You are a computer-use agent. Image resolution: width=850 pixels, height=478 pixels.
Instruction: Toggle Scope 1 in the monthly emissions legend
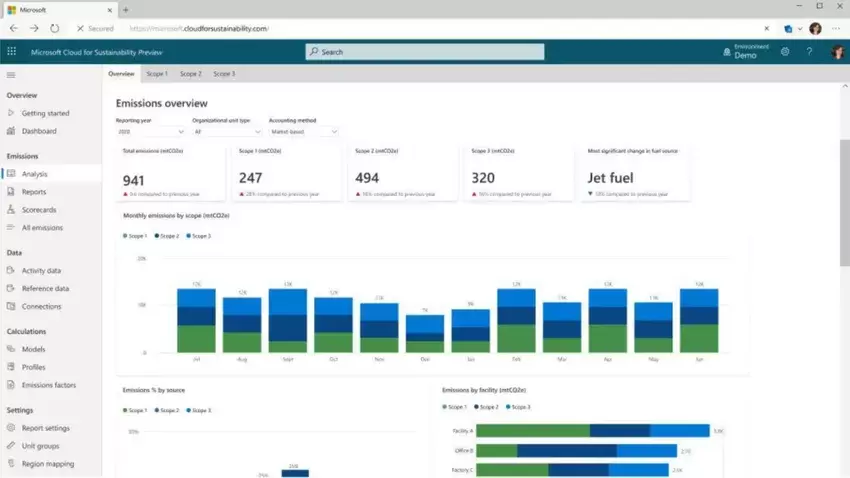pyautogui.click(x=135, y=236)
